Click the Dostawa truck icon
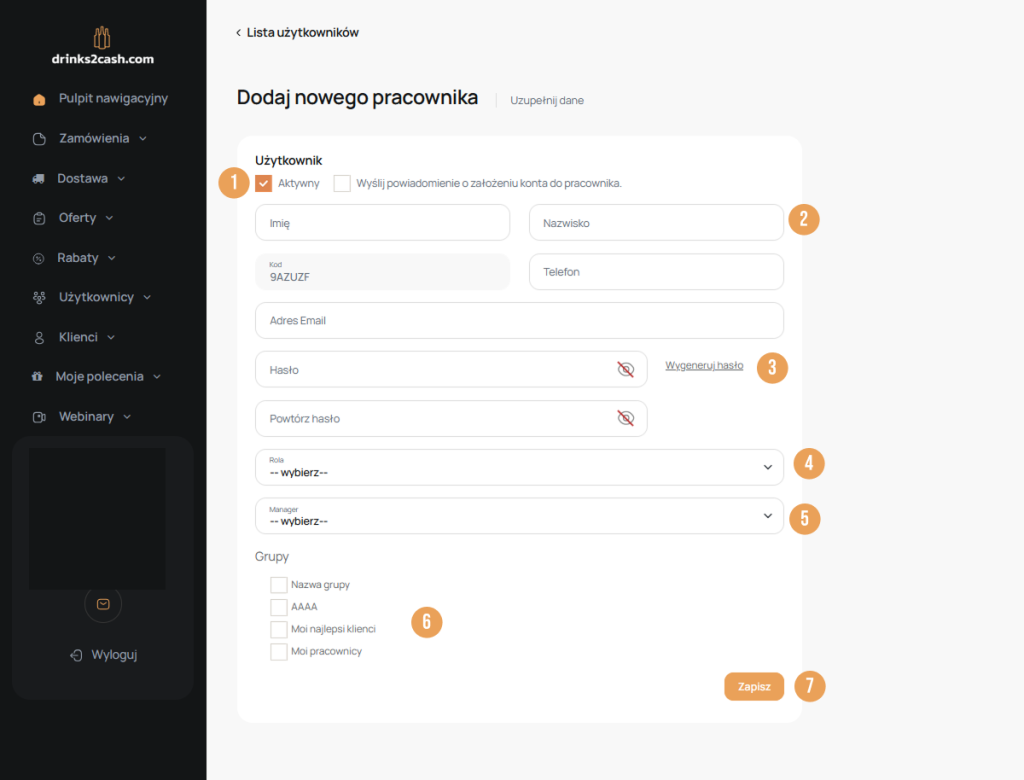1024x780 pixels. (x=39, y=179)
